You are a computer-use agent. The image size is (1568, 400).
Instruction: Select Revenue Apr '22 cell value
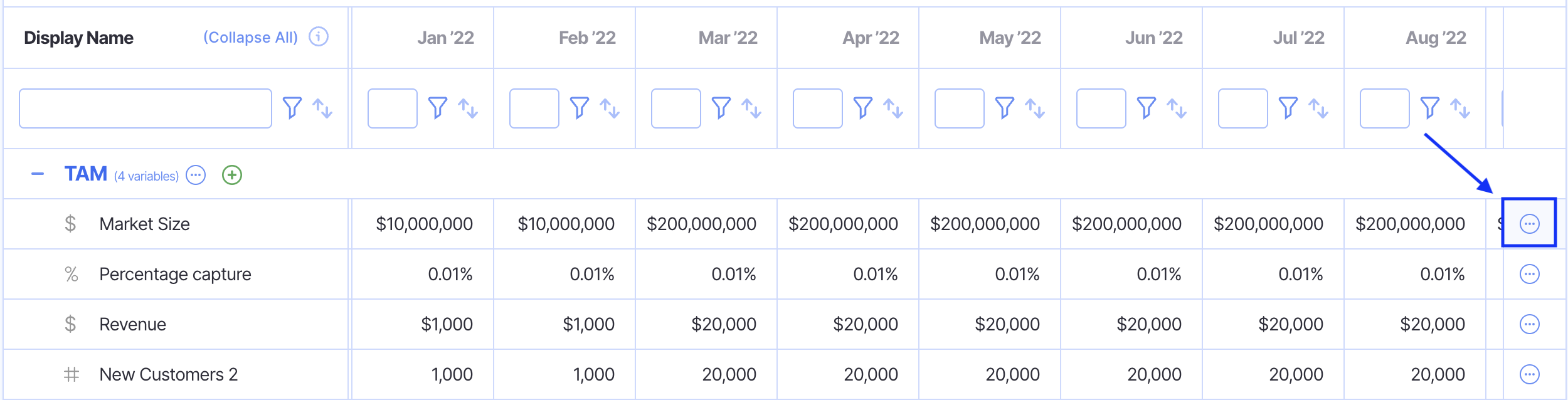tap(865, 324)
